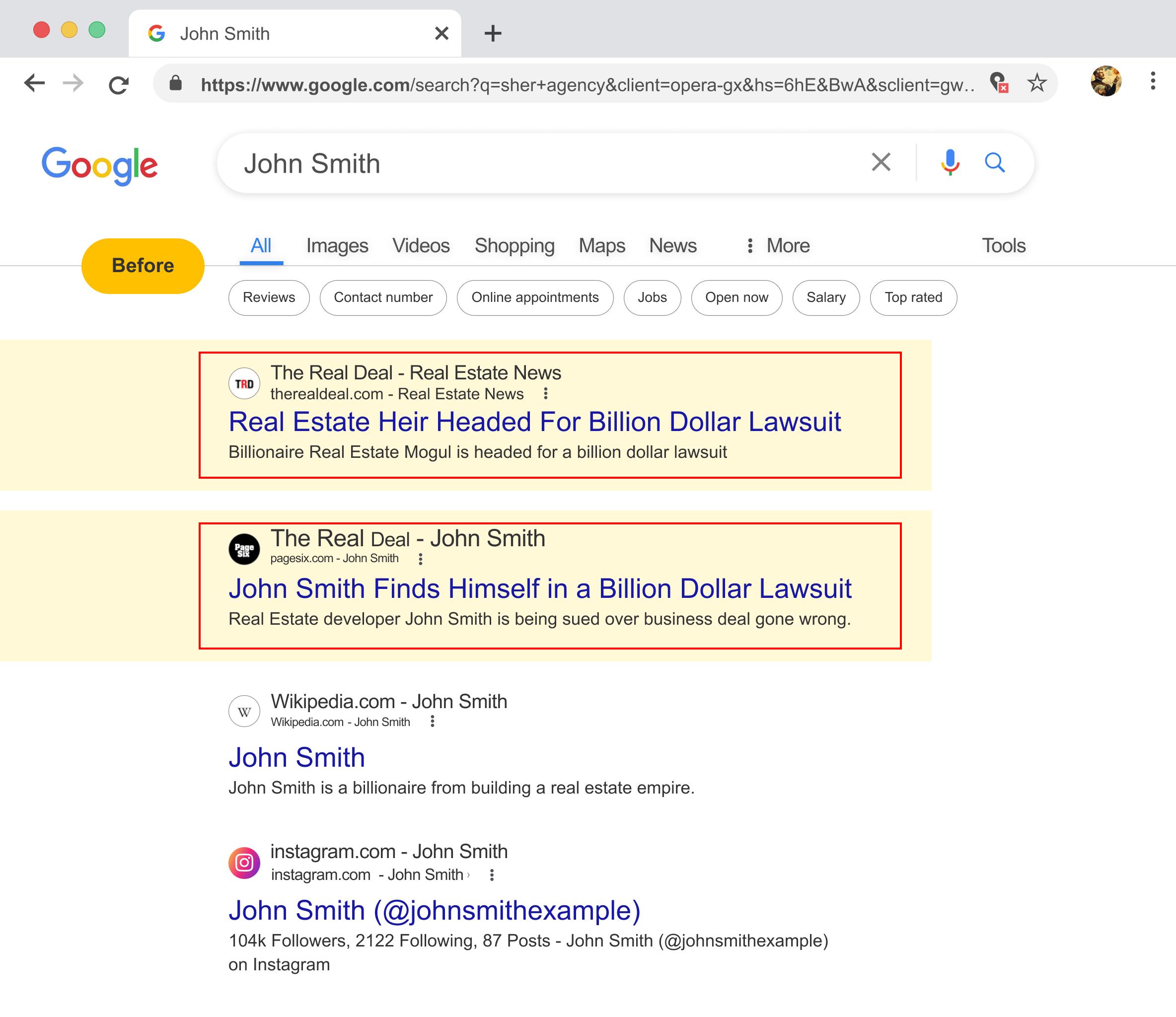Open Real Estate Heir lawsuit link
1176x1017 pixels.
click(534, 422)
